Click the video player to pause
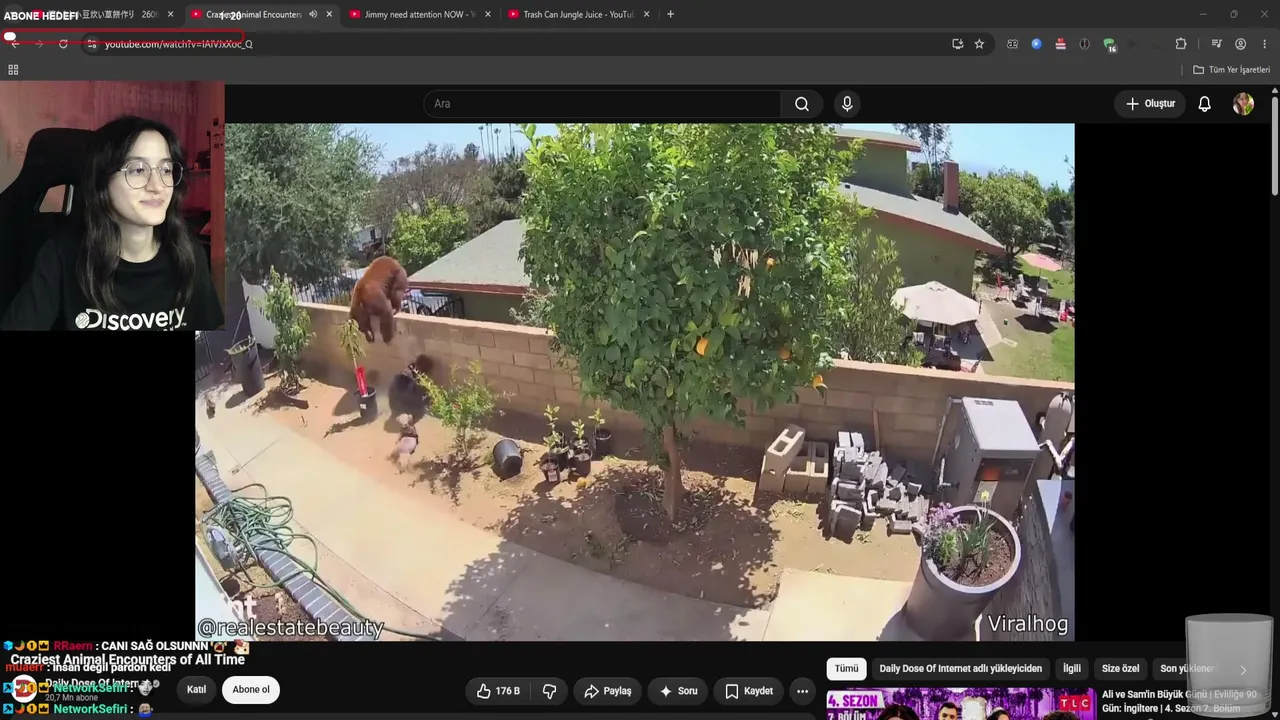1280x720 pixels. click(x=635, y=382)
